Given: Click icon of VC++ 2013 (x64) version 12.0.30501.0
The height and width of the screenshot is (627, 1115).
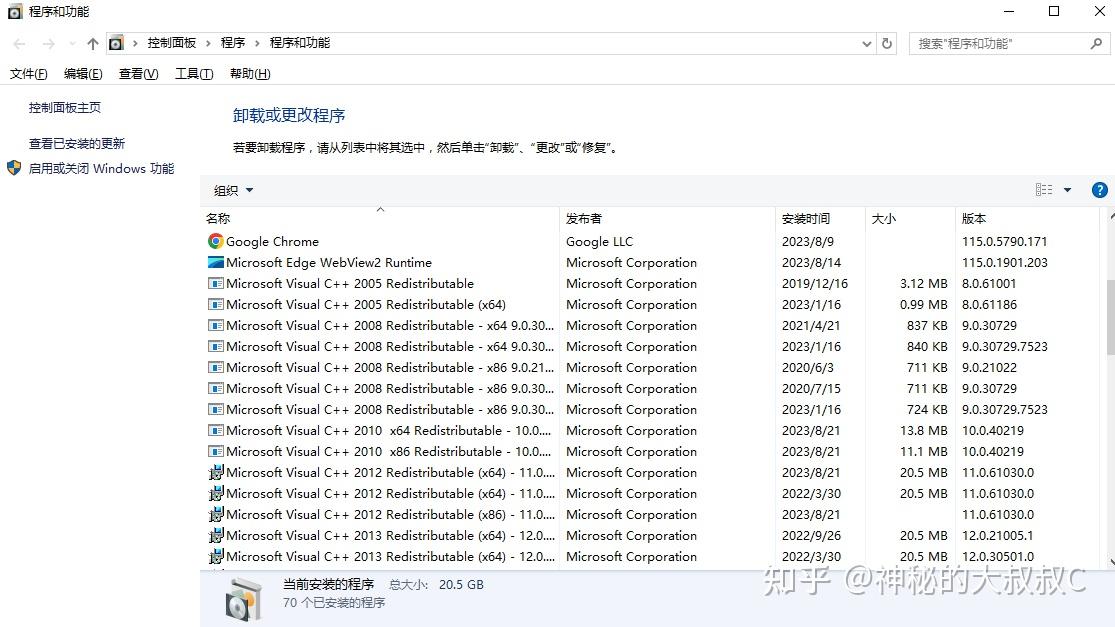Looking at the screenshot, I should click(x=215, y=556).
